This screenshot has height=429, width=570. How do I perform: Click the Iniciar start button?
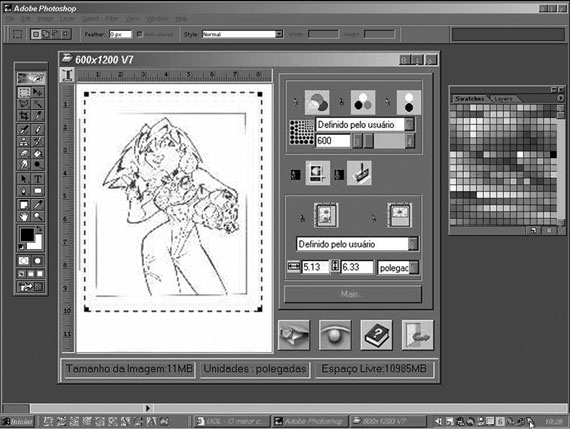[18, 422]
